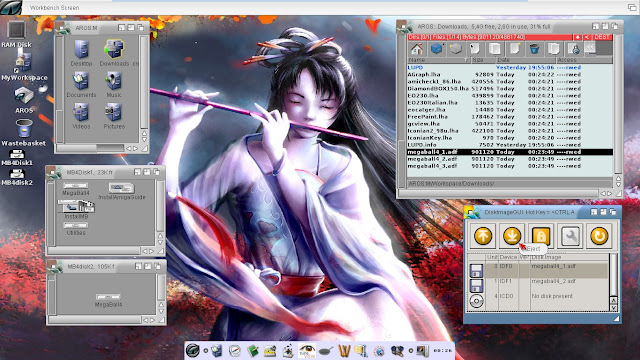Sort by the Size column header
Screen dimensions: 640x360
482,60
